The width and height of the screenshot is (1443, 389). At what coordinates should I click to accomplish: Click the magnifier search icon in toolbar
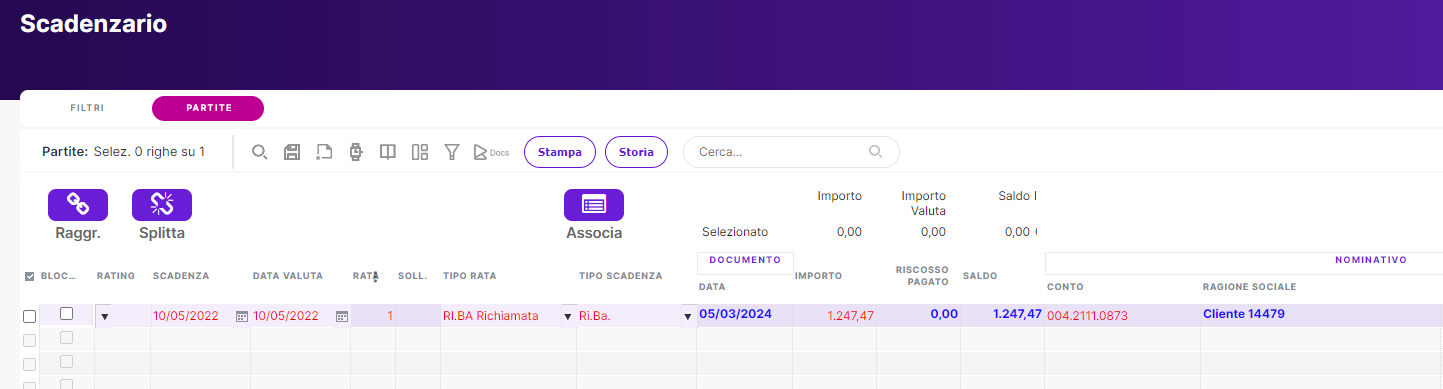[x=259, y=152]
